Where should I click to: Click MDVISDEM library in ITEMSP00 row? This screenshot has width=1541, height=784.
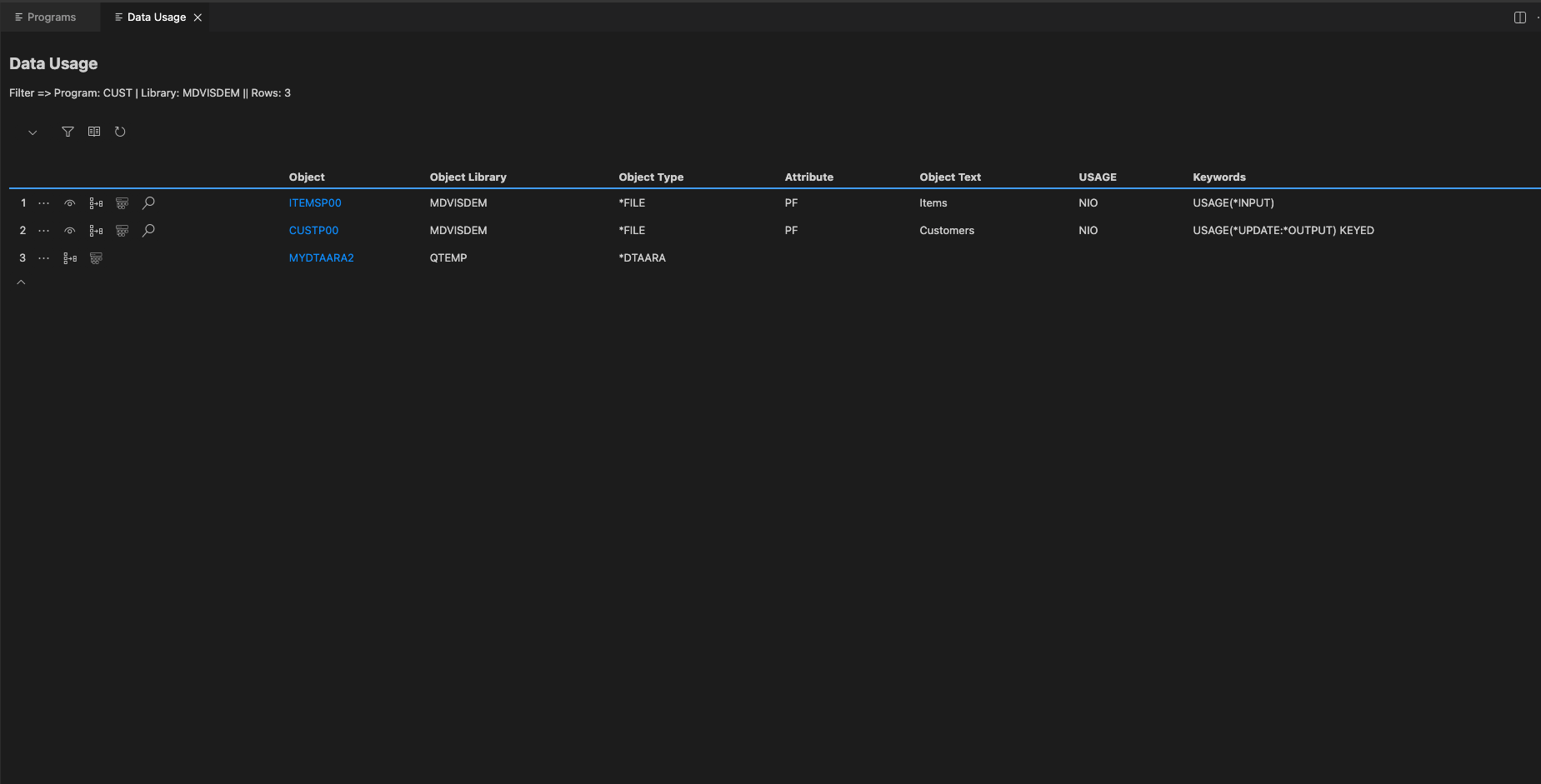click(458, 203)
